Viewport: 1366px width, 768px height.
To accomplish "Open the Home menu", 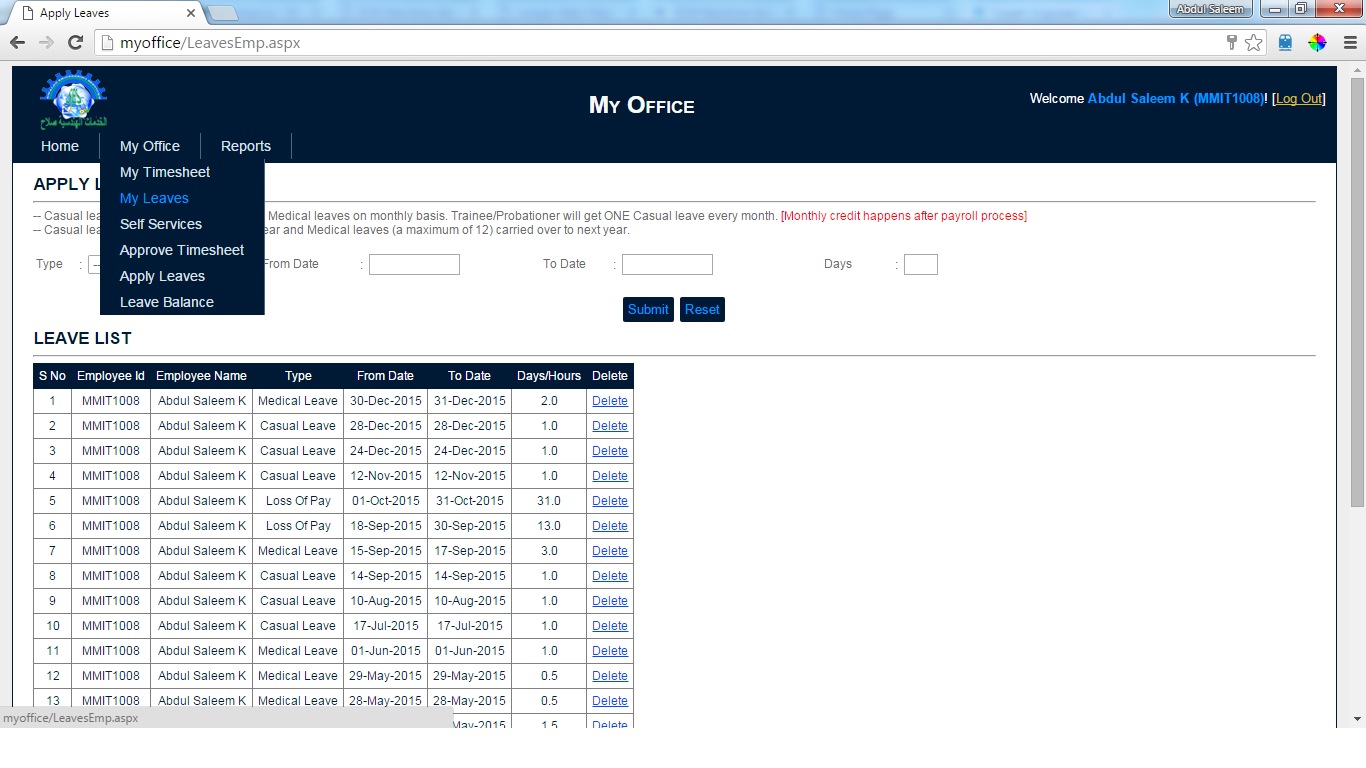I will 60,146.
